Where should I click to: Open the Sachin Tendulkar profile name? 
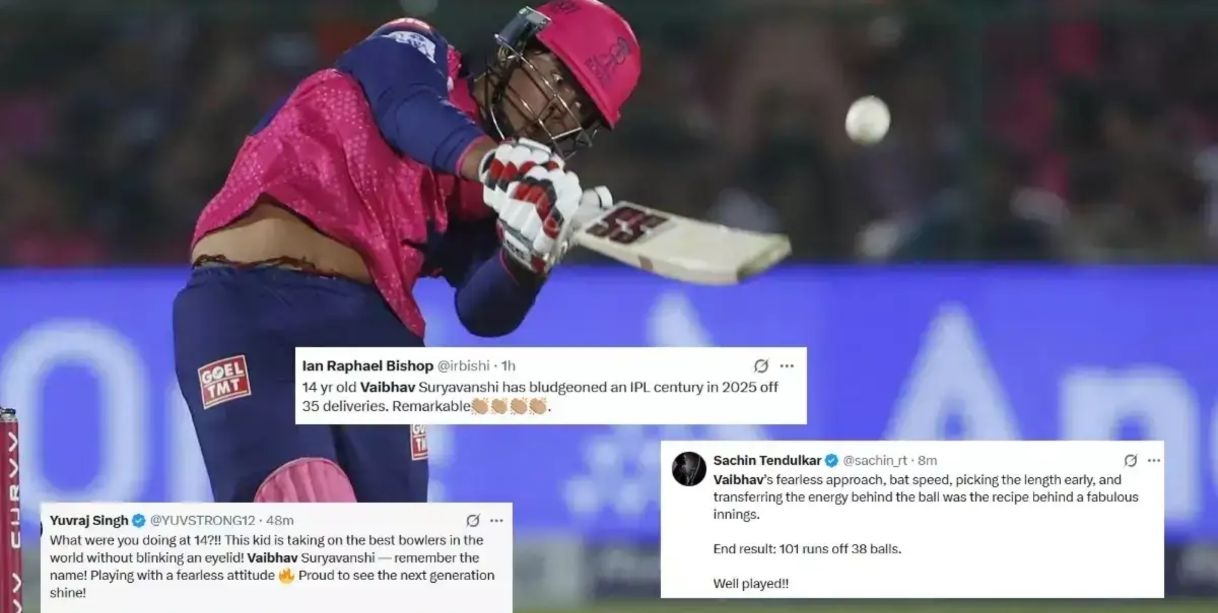click(x=767, y=460)
